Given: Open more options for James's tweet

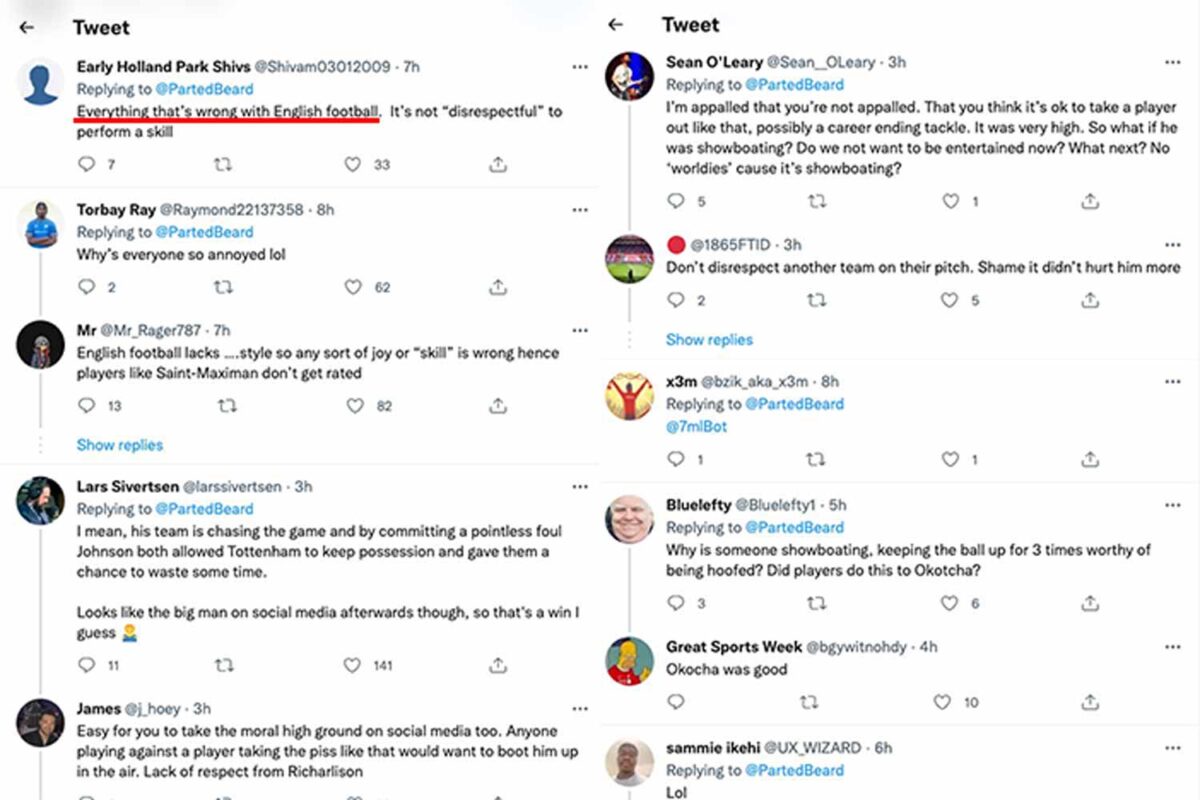Looking at the screenshot, I should 580,709.
